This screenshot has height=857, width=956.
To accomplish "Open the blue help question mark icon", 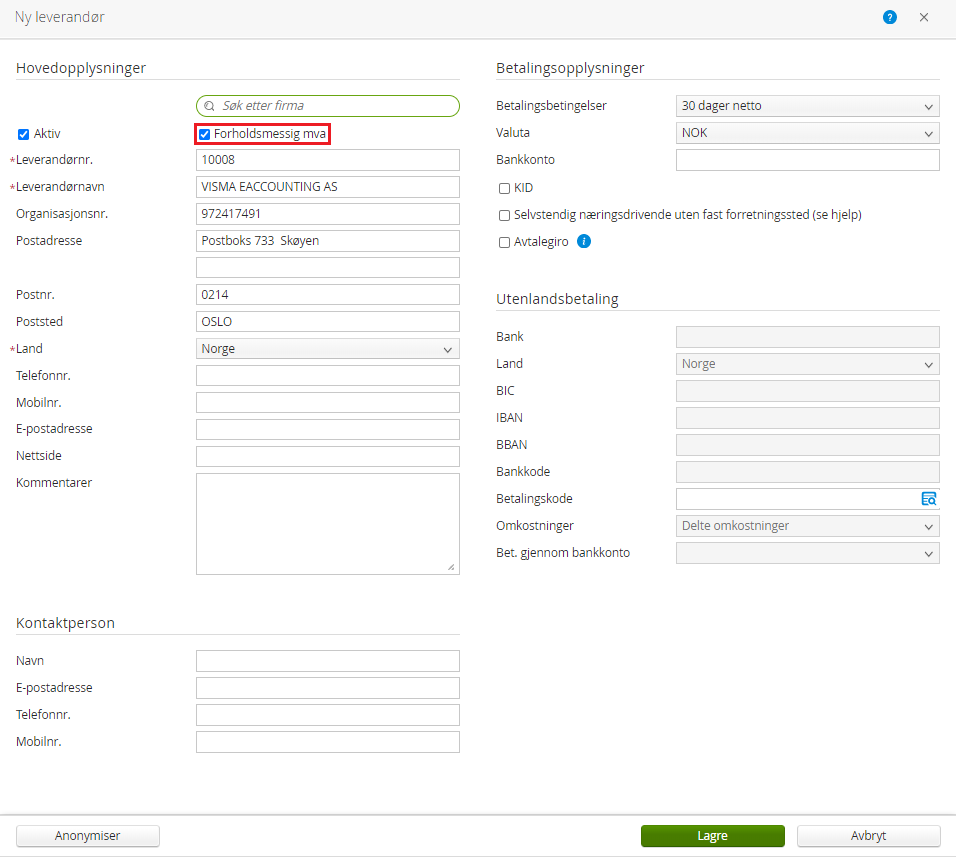I will click(890, 17).
